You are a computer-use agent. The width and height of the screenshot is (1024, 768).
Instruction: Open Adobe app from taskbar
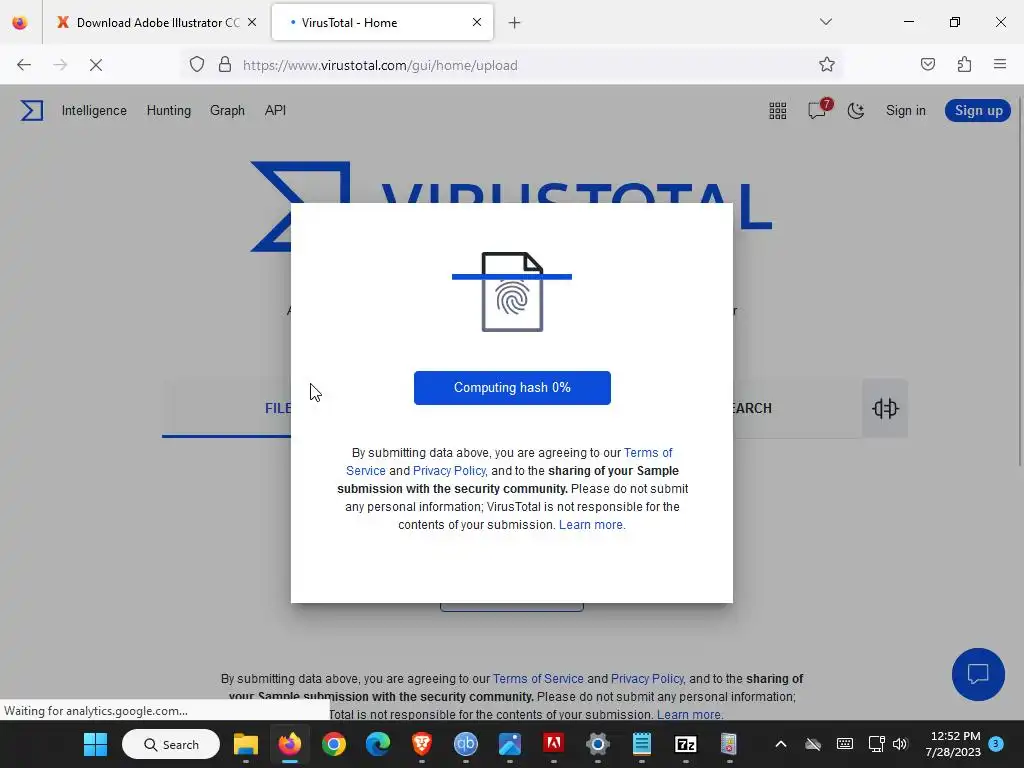point(554,744)
